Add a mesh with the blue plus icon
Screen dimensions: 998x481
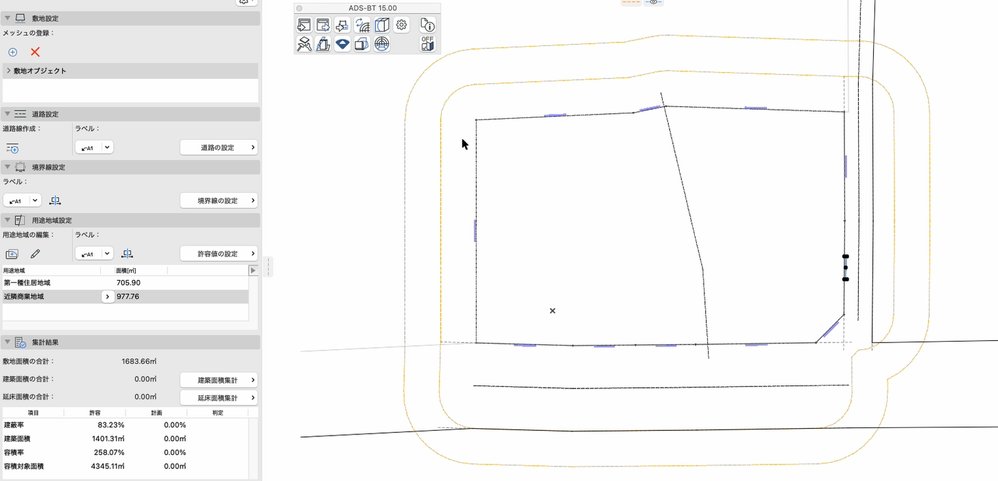[x=12, y=52]
